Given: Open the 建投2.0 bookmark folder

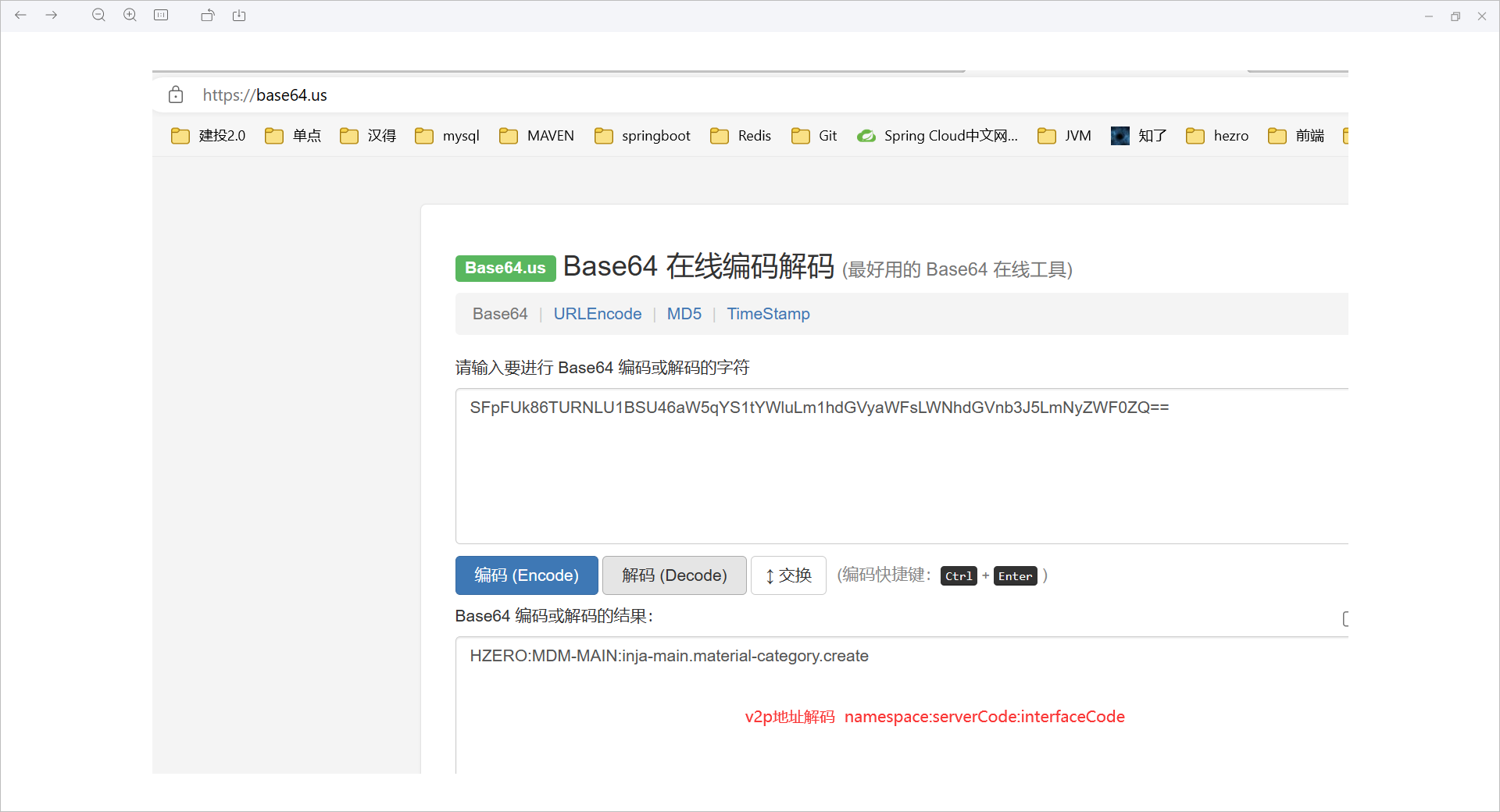Looking at the screenshot, I should 208,136.
